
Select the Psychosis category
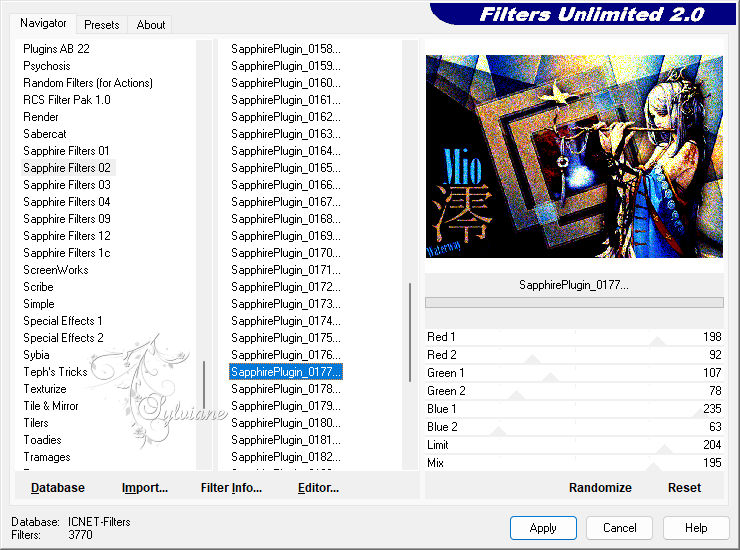click(47, 66)
